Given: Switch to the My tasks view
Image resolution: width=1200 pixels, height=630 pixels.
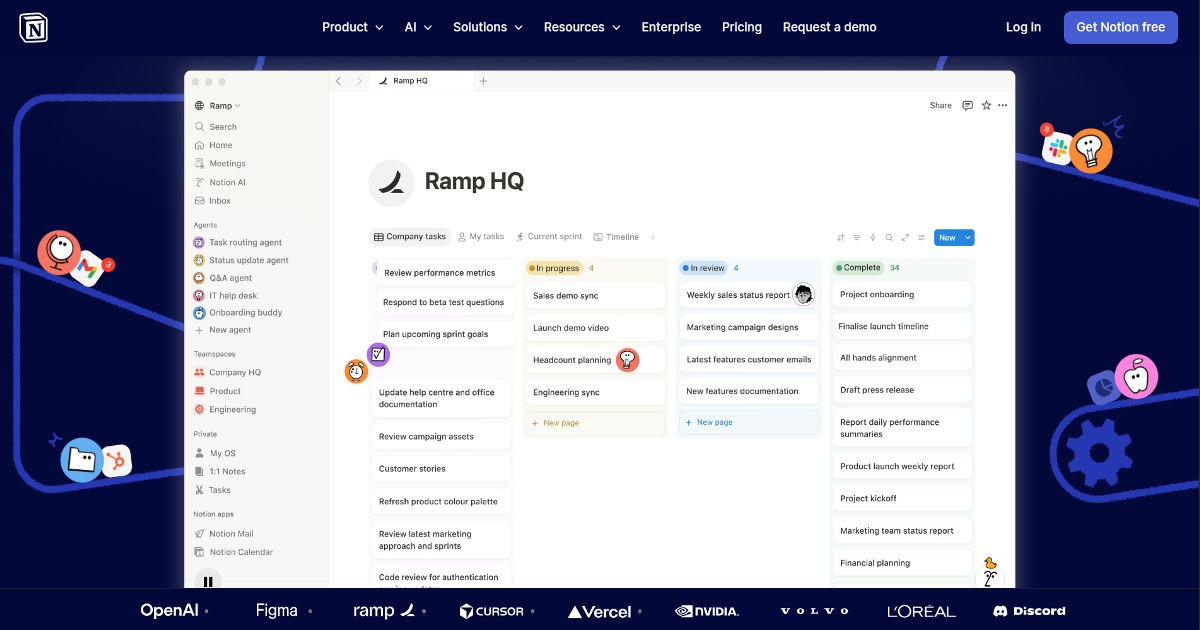Looking at the screenshot, I should 481,237.
